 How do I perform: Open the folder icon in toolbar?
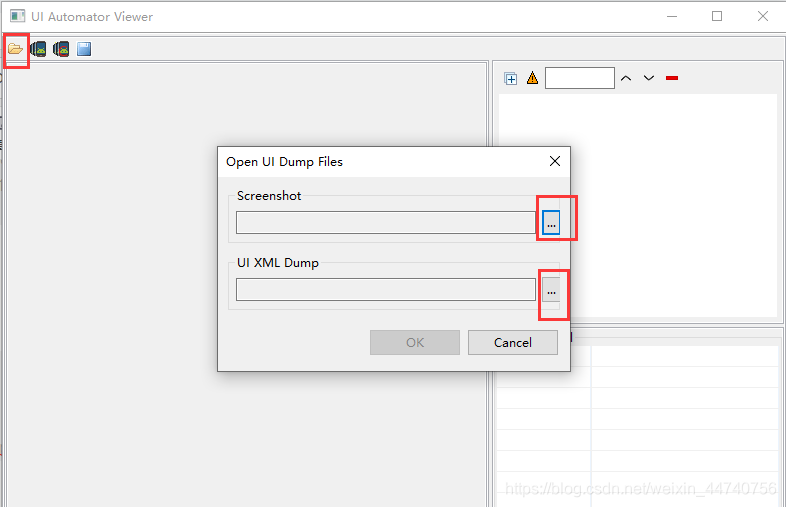point(15,49)
